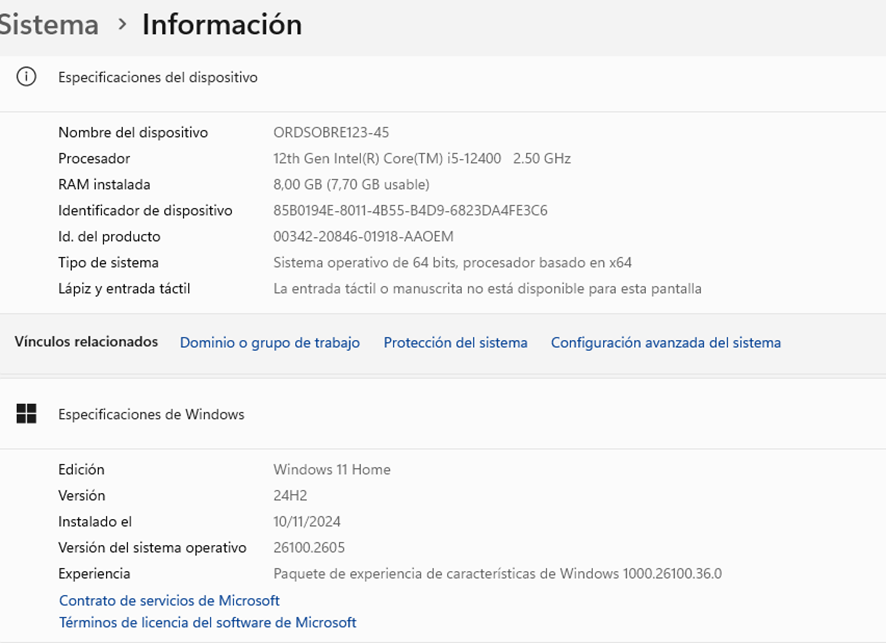Click the Versión del sistema operativo label
Screen dimensions: 886x643
coord(152,547)
